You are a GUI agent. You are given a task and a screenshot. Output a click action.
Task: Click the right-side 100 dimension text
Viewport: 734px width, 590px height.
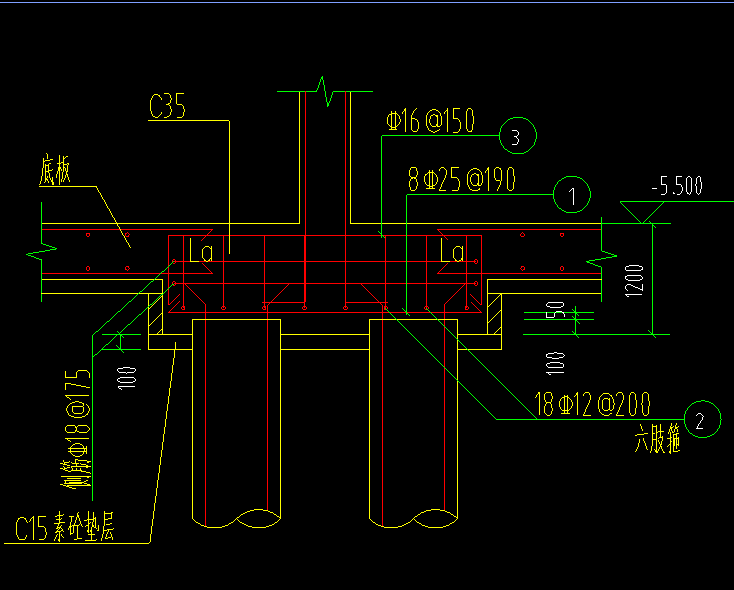coord(556,363)
